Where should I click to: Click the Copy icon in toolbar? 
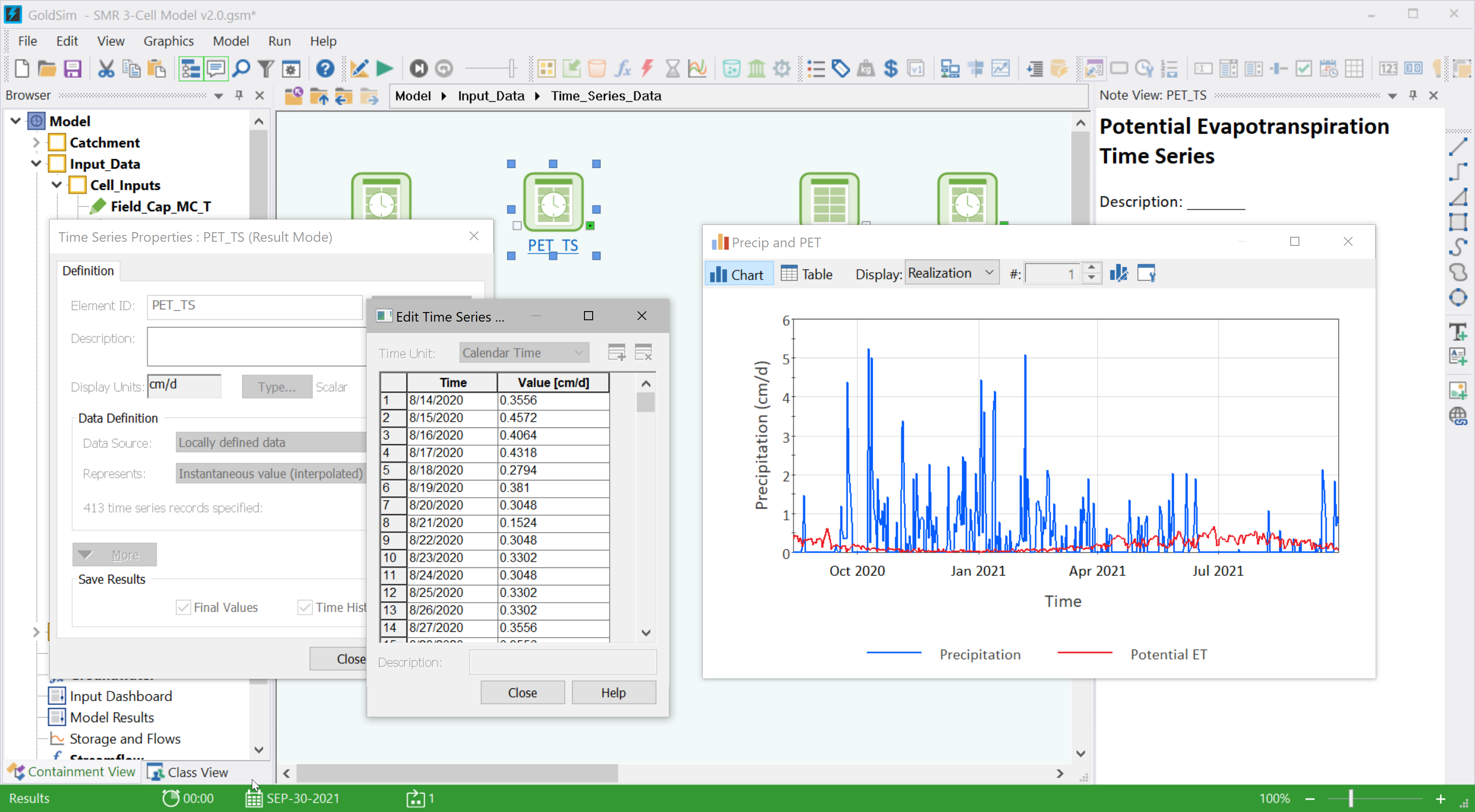(x=131, y=69)
